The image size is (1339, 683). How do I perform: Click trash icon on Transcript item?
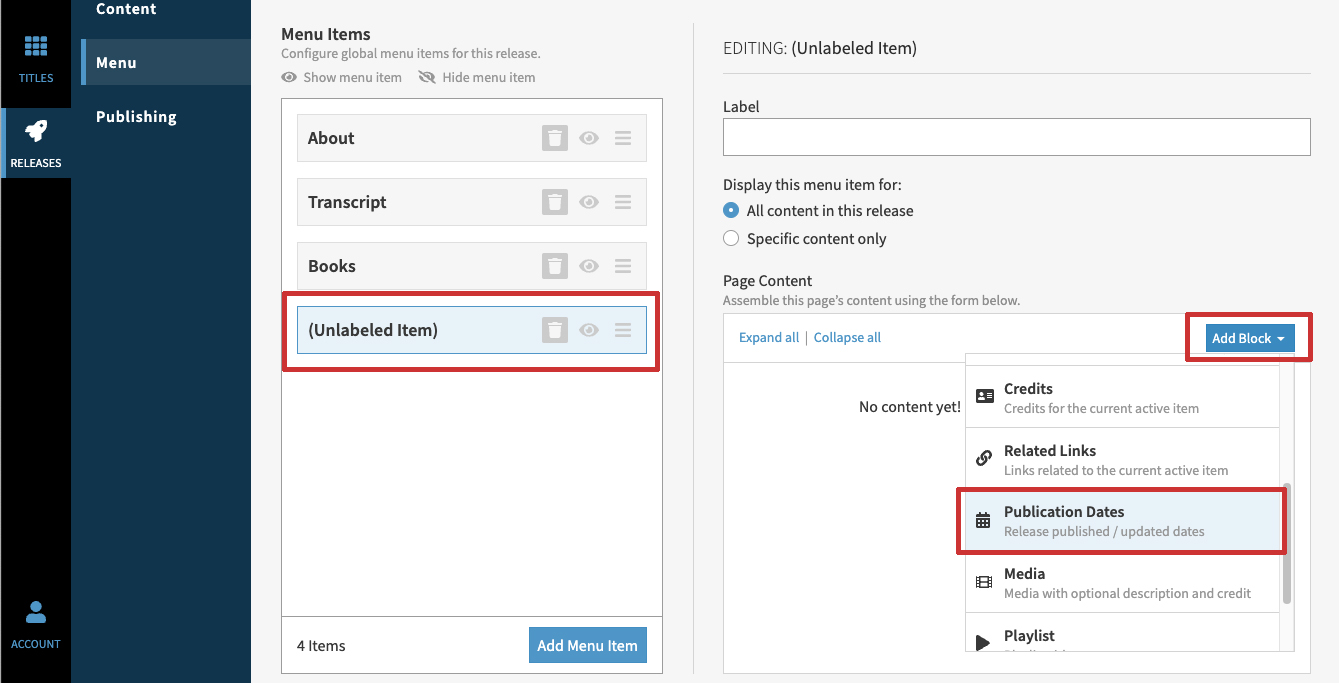(555, 202)
